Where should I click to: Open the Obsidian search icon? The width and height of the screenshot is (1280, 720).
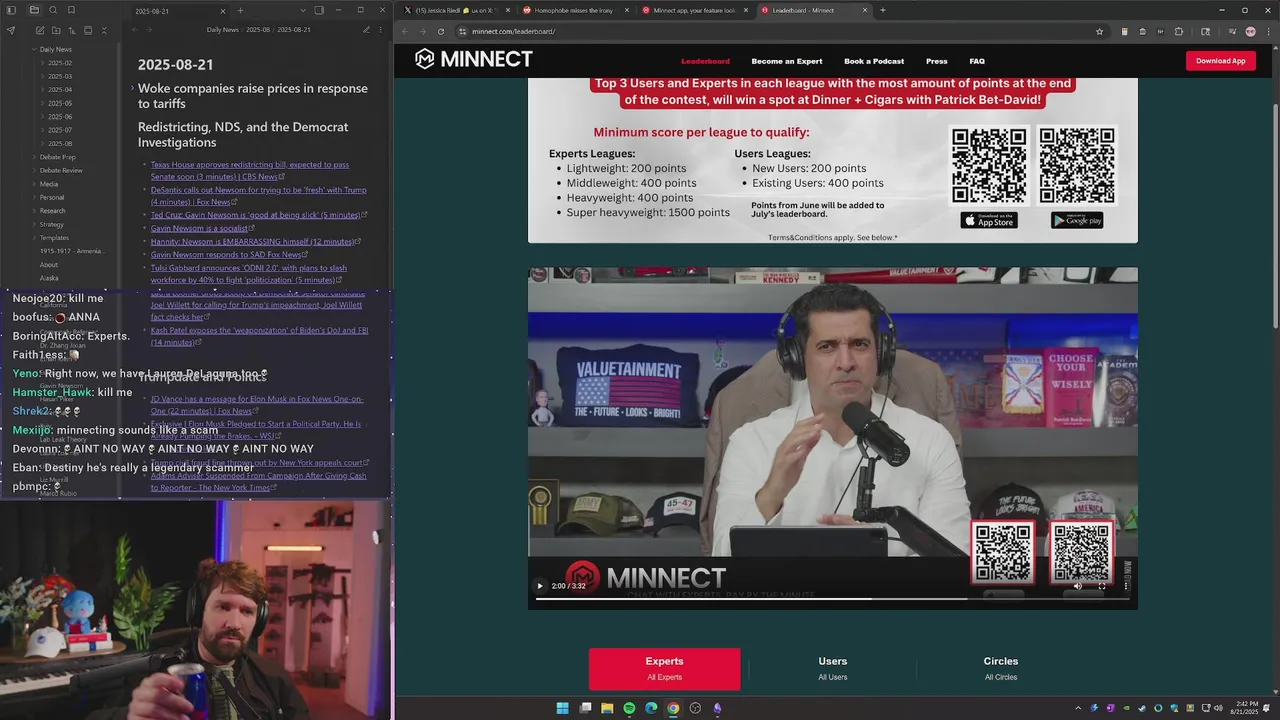pyautogui.click(x=53, y=10)
